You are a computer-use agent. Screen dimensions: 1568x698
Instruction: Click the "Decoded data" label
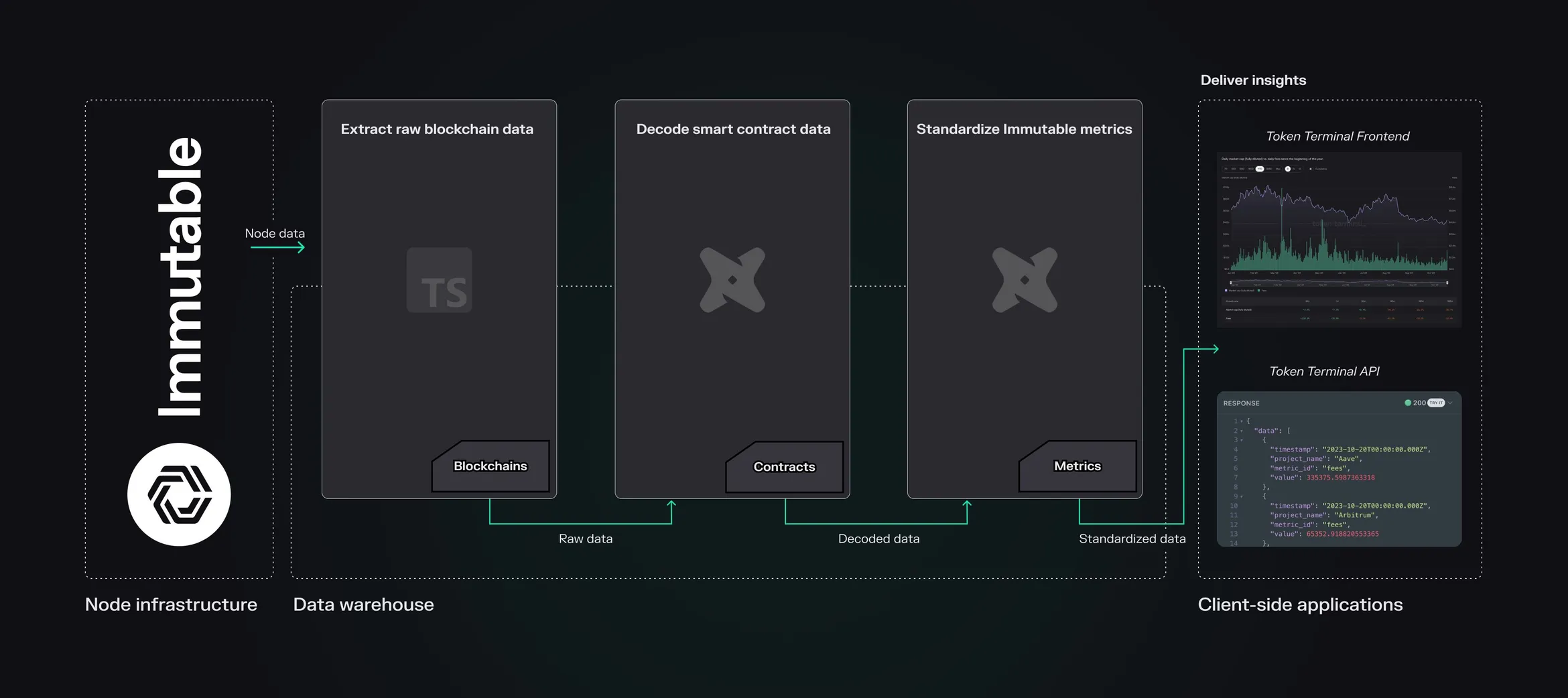[x=878, y=539]
